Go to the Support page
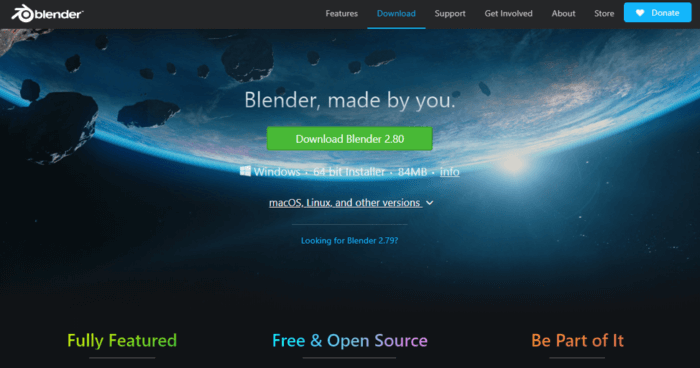 [450, 13]
